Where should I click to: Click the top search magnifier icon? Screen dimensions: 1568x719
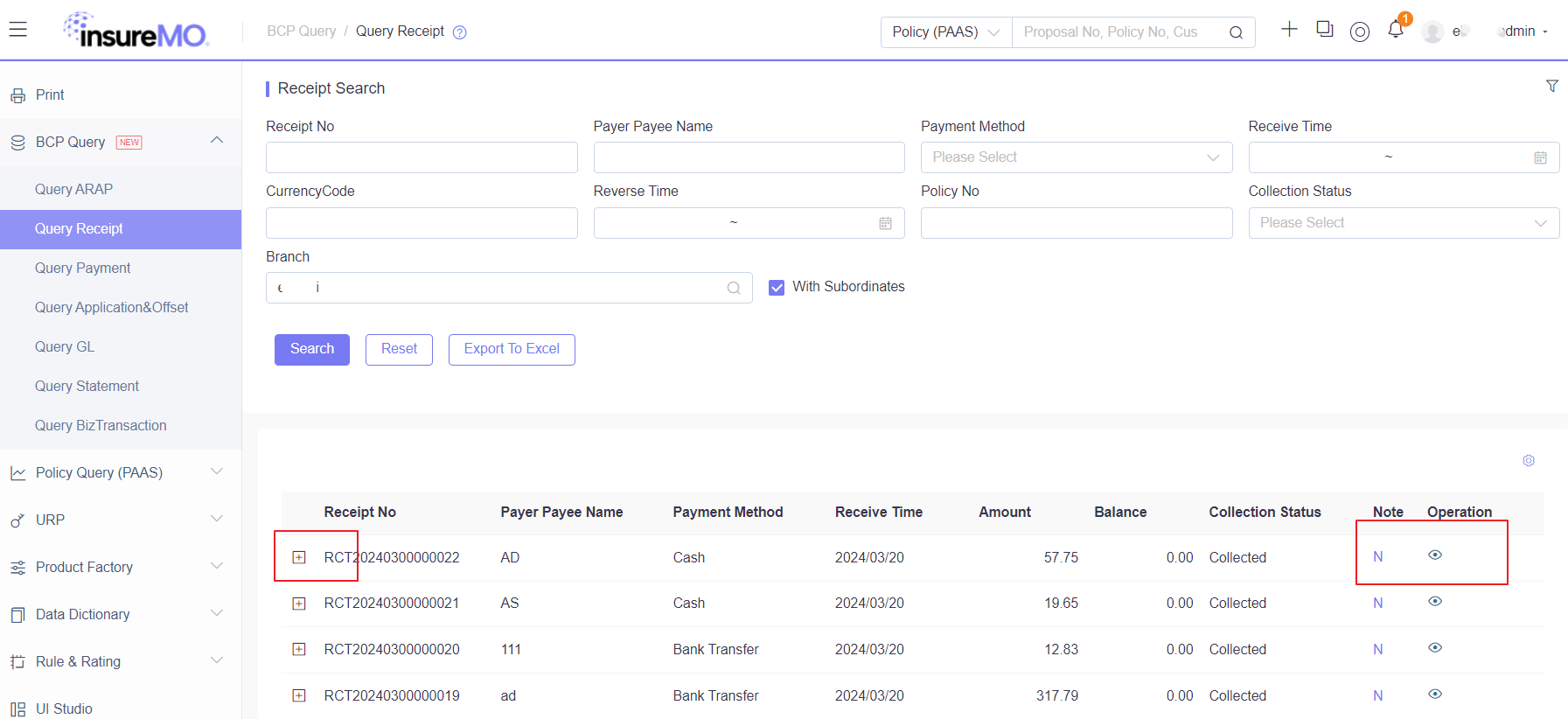tap(1236, 32)
